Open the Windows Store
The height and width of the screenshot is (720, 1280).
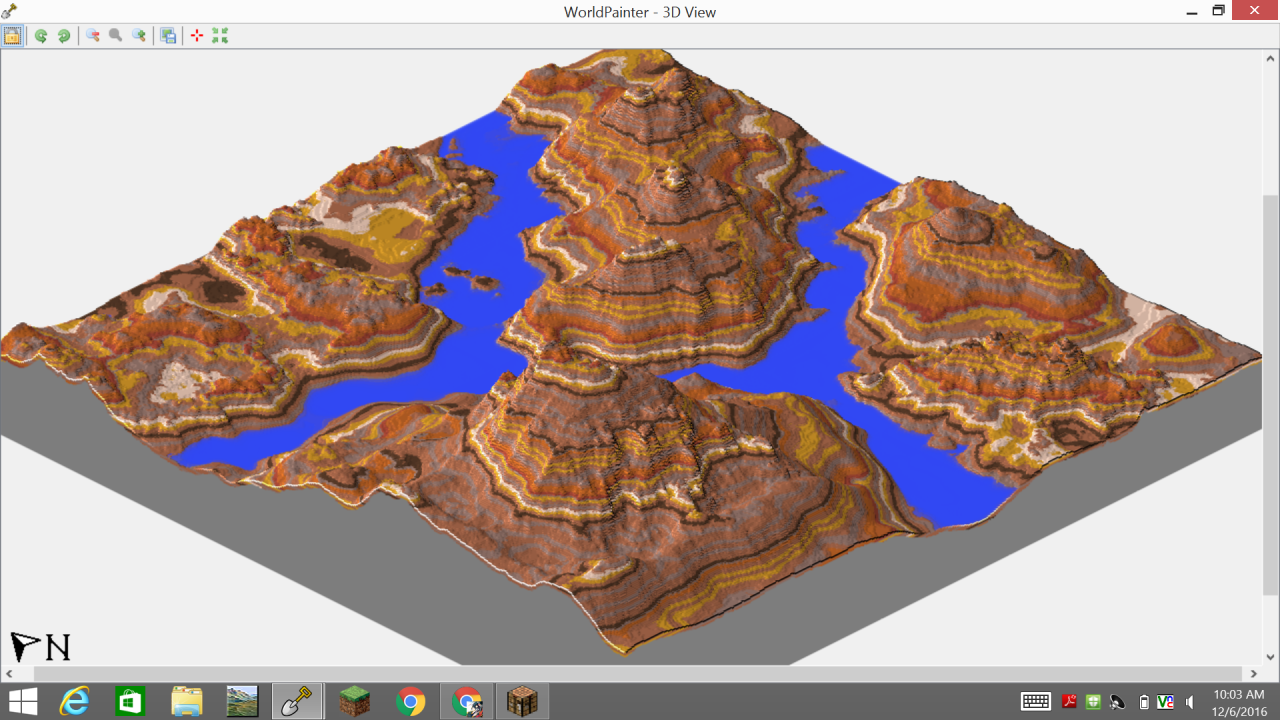pyautogui.click(x=128, y=700)
